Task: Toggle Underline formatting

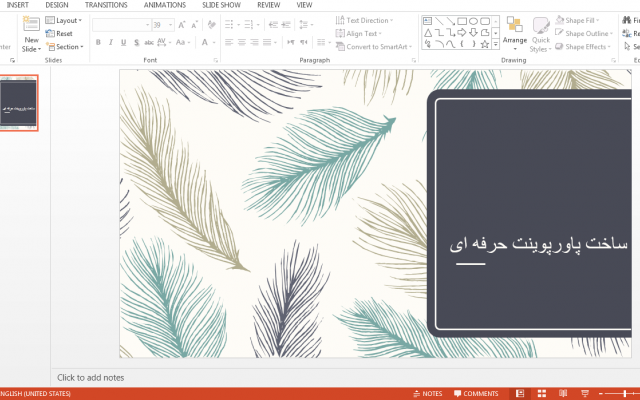Action: coord(123,42)
